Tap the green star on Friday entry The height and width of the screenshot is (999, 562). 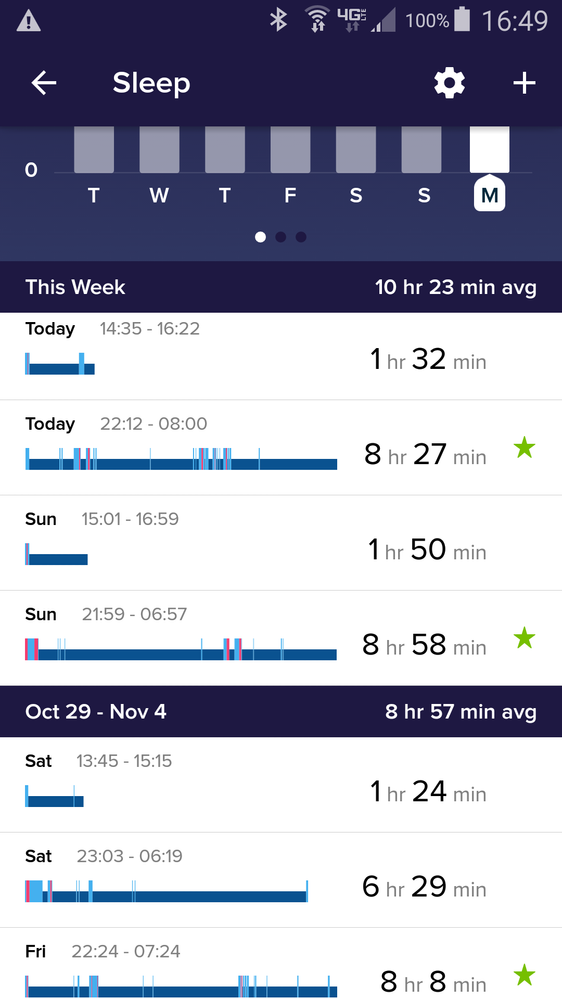click(x=524, y=975)
